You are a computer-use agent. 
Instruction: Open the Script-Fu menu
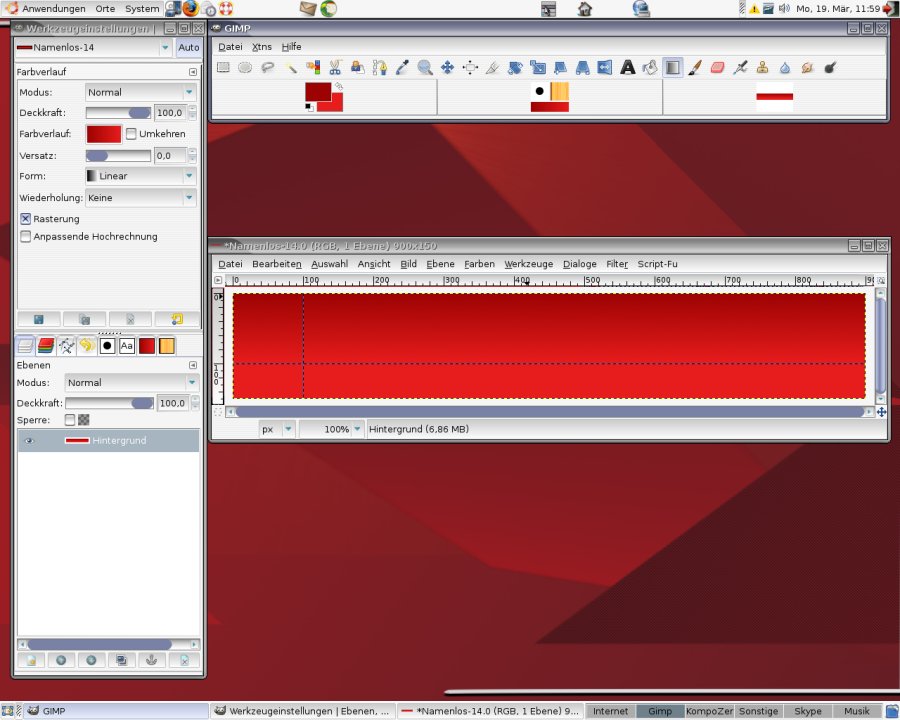coord(657,264)
